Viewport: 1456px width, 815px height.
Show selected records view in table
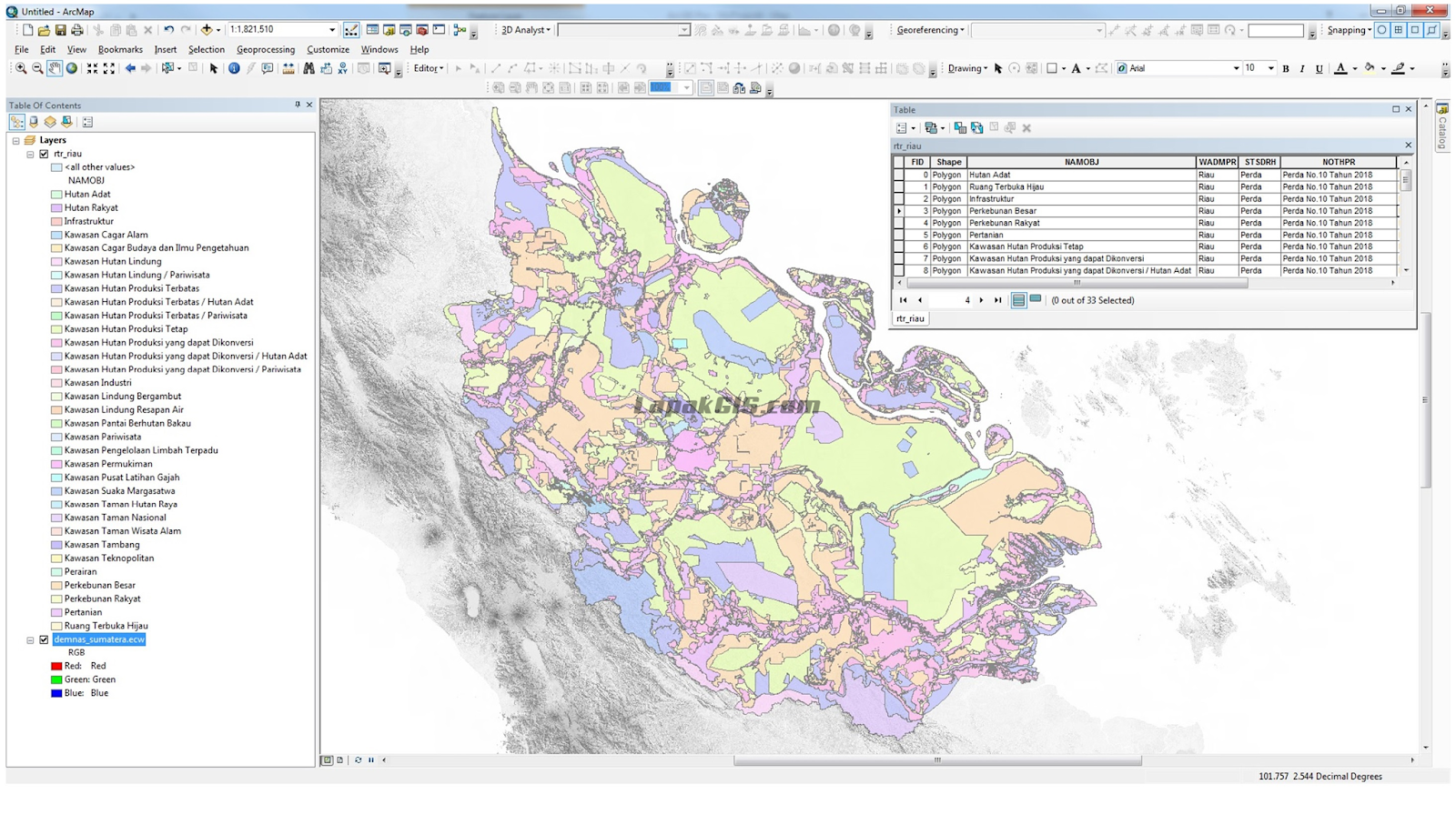pos(1036,299)
